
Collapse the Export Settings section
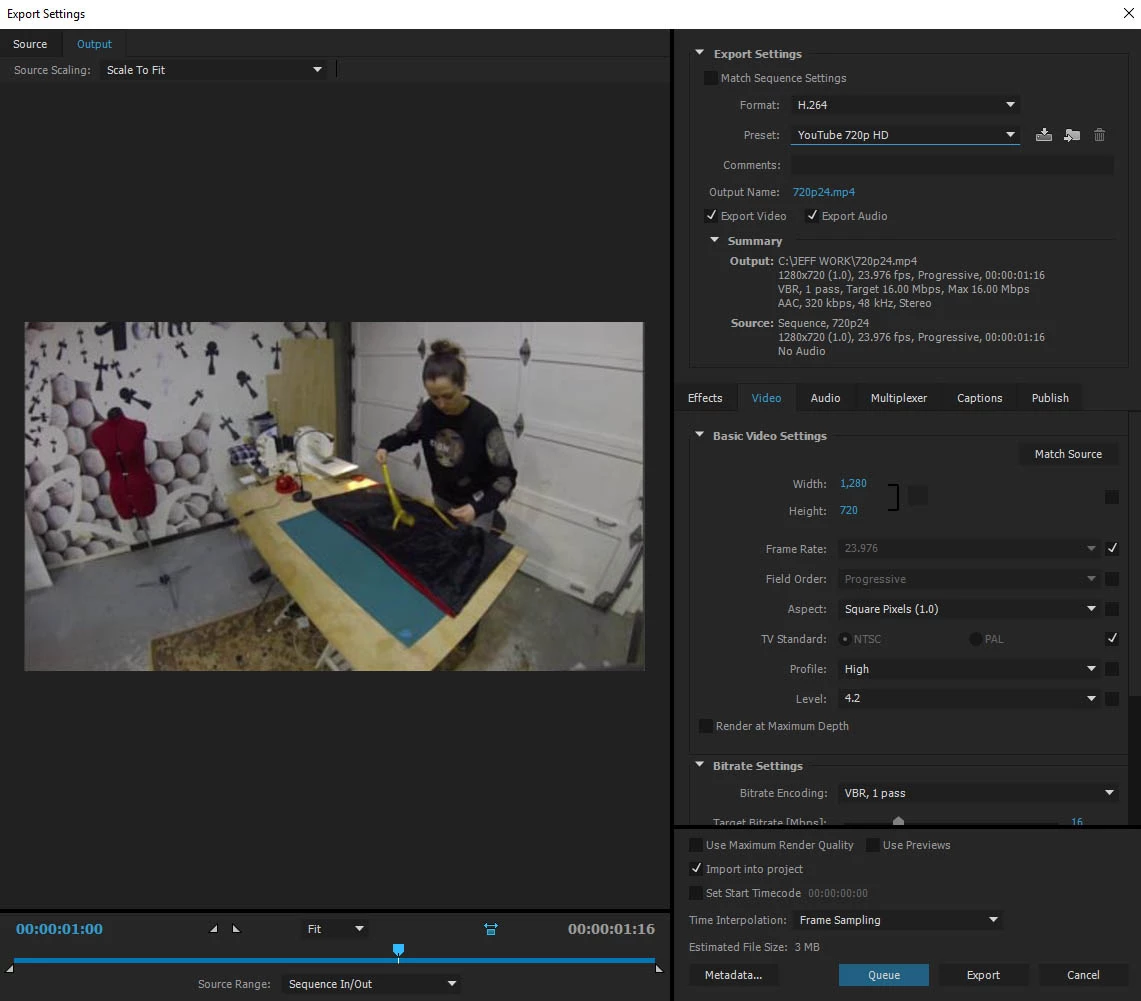(x=699, y=53)
